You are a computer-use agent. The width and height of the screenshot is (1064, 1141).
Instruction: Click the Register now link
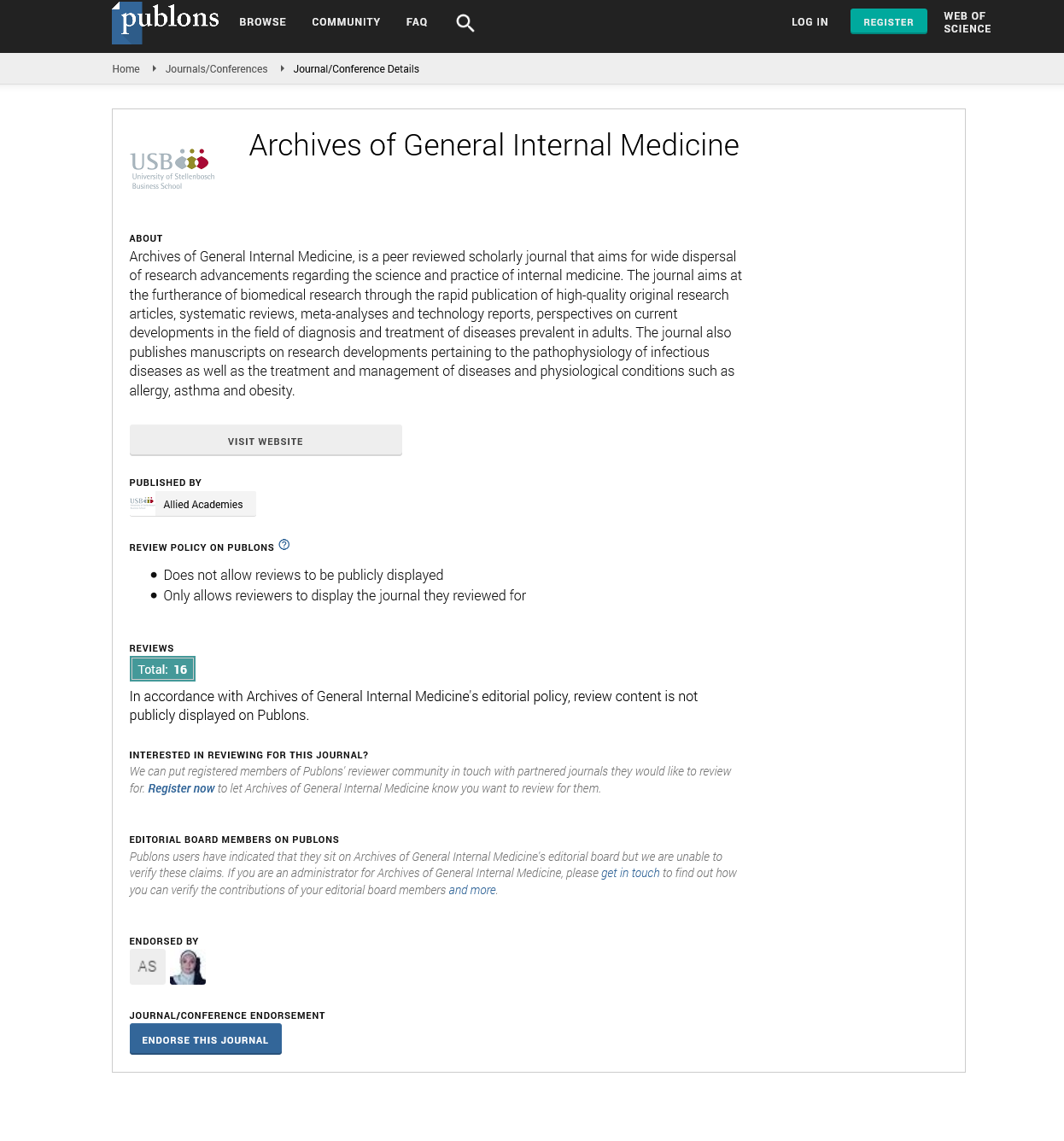tap(181, 788)
